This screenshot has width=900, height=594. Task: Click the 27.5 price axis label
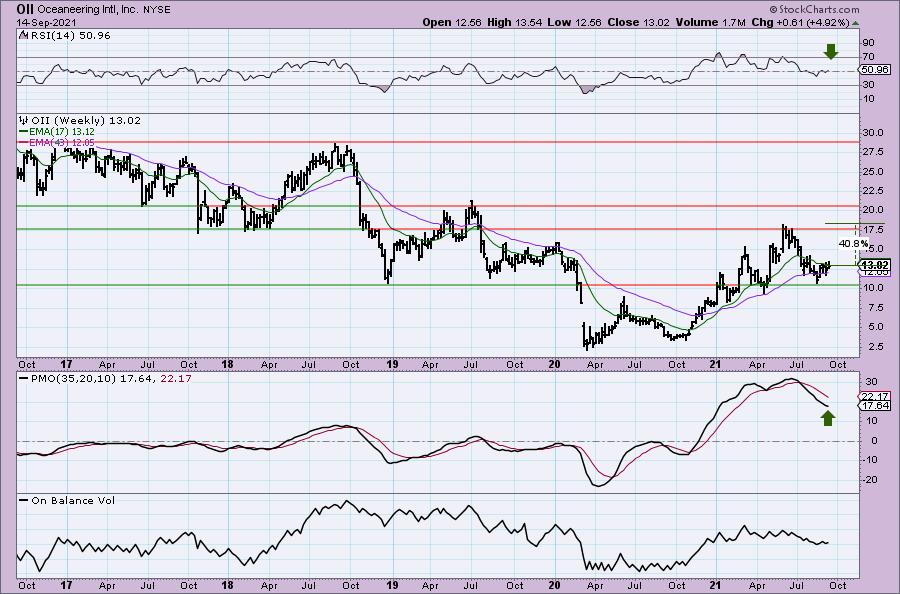[x=874, y=152]
